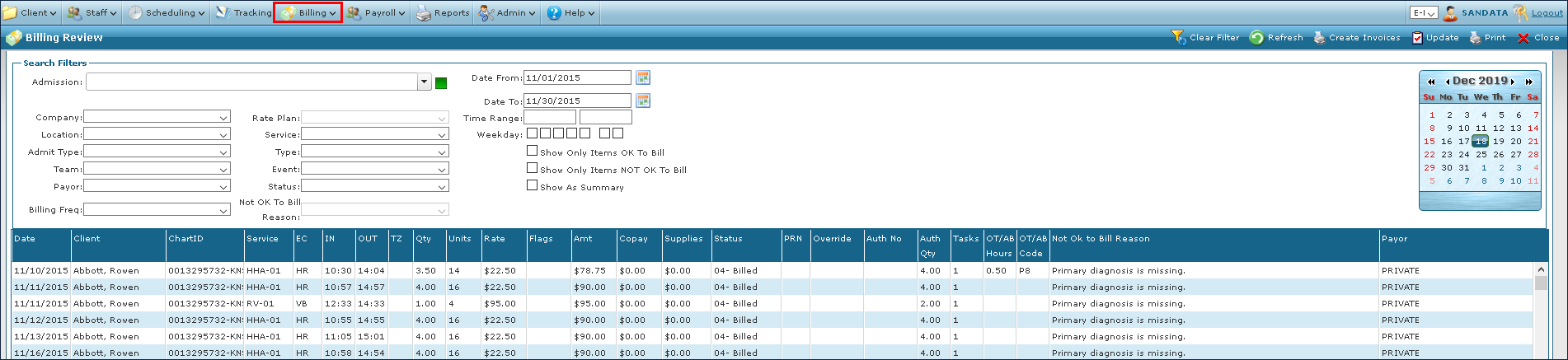Click the Print icon
This screenshot has height=360, width=1568.
(1475, 38)
